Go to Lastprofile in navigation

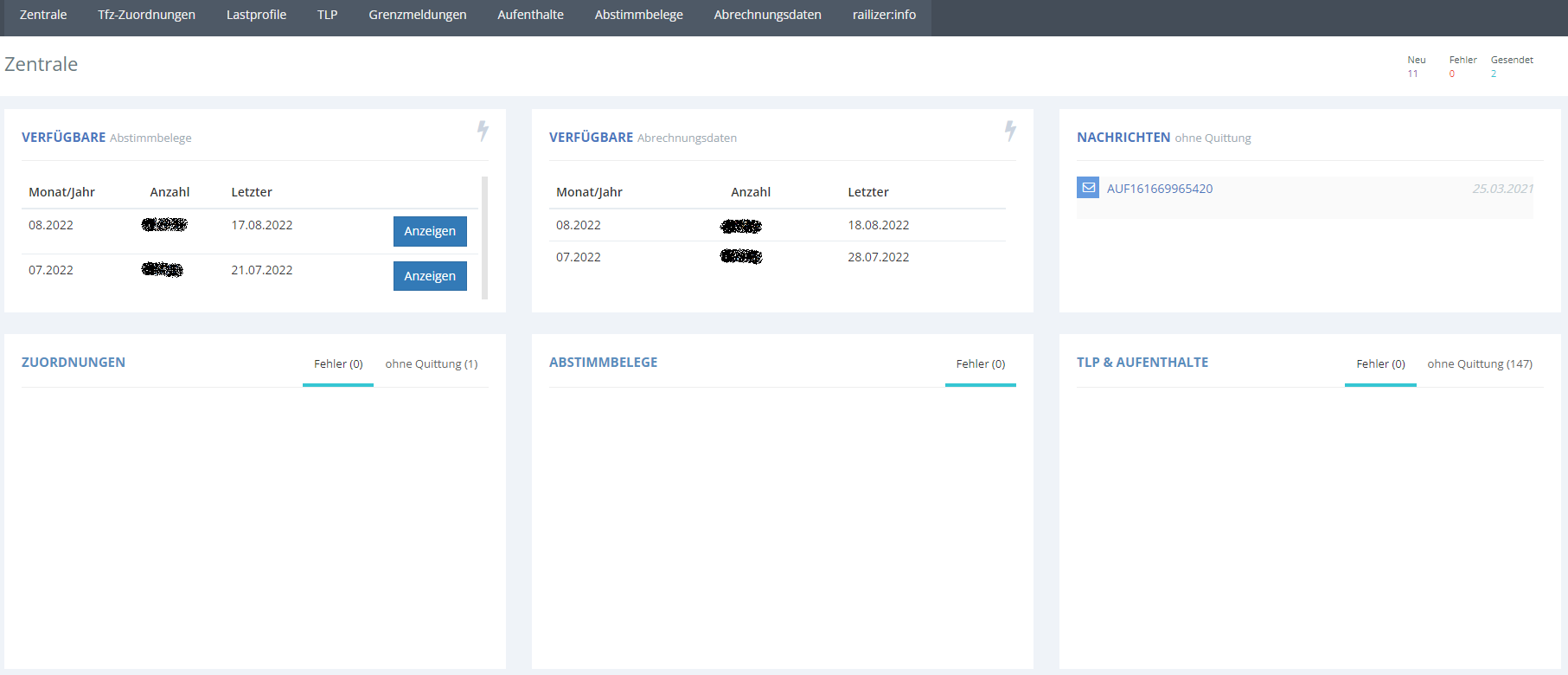tap(256, 15)
